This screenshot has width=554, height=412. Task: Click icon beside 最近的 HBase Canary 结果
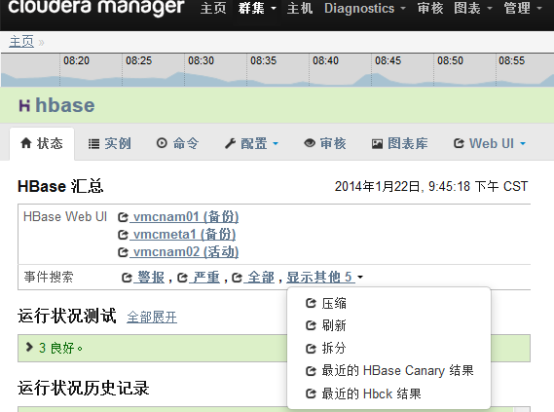311,371
